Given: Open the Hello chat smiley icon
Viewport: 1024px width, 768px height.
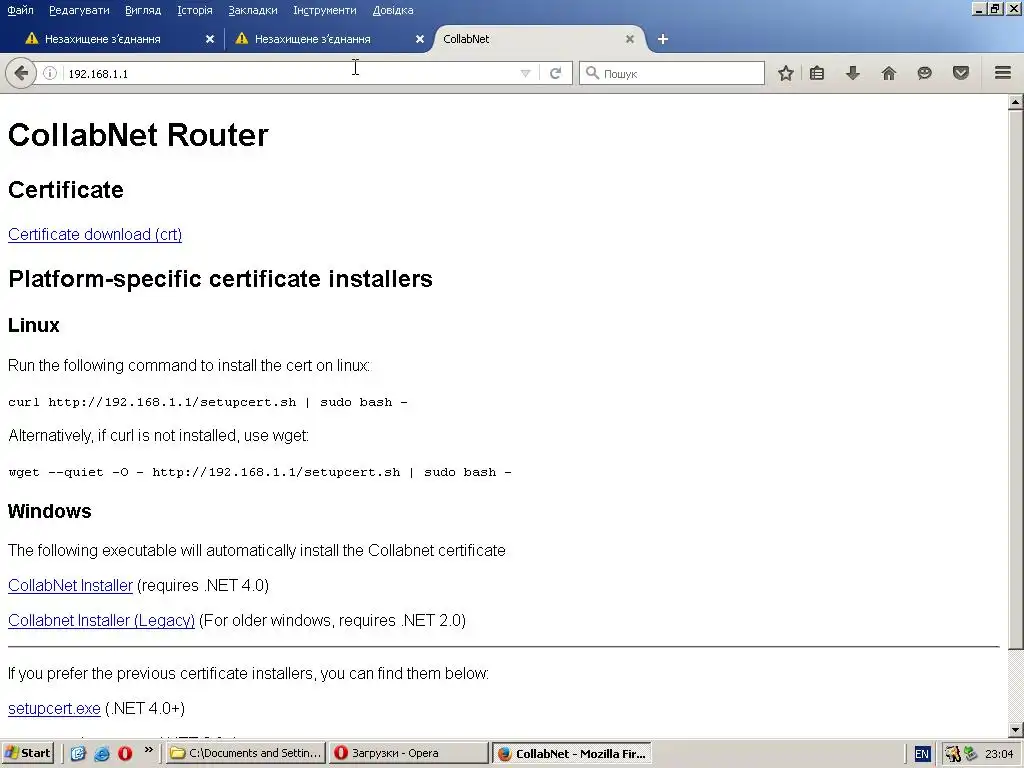Looking at the screenshot, I should pos(925,73).
